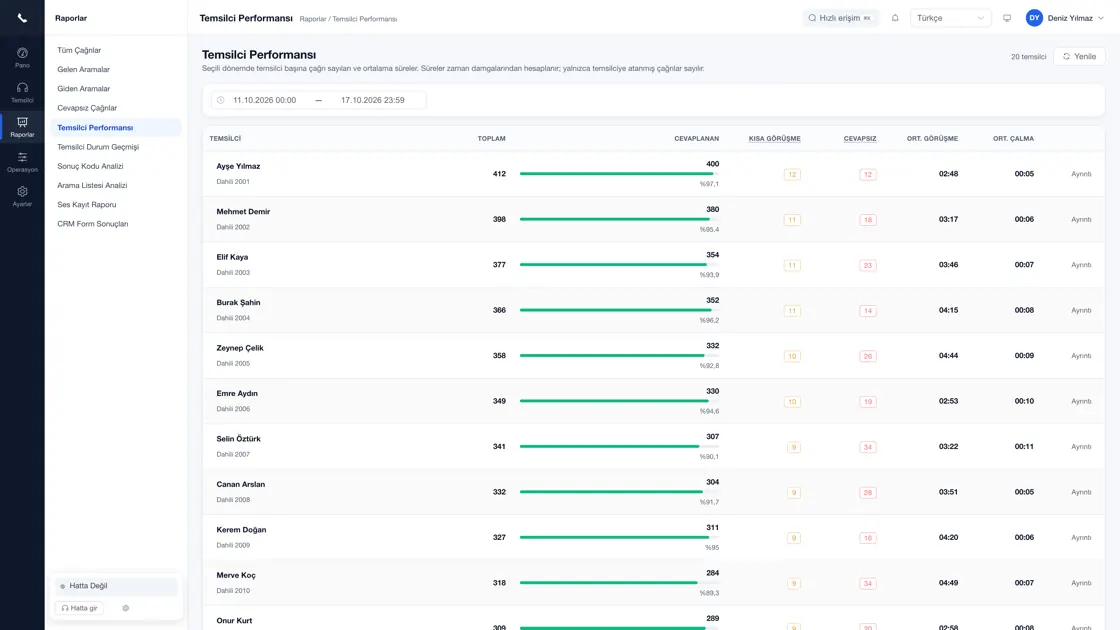This screenshot has height=630, width=1120.
Task: Select Temsilci Performansı menu item
Action: click(x=116, y=127)
